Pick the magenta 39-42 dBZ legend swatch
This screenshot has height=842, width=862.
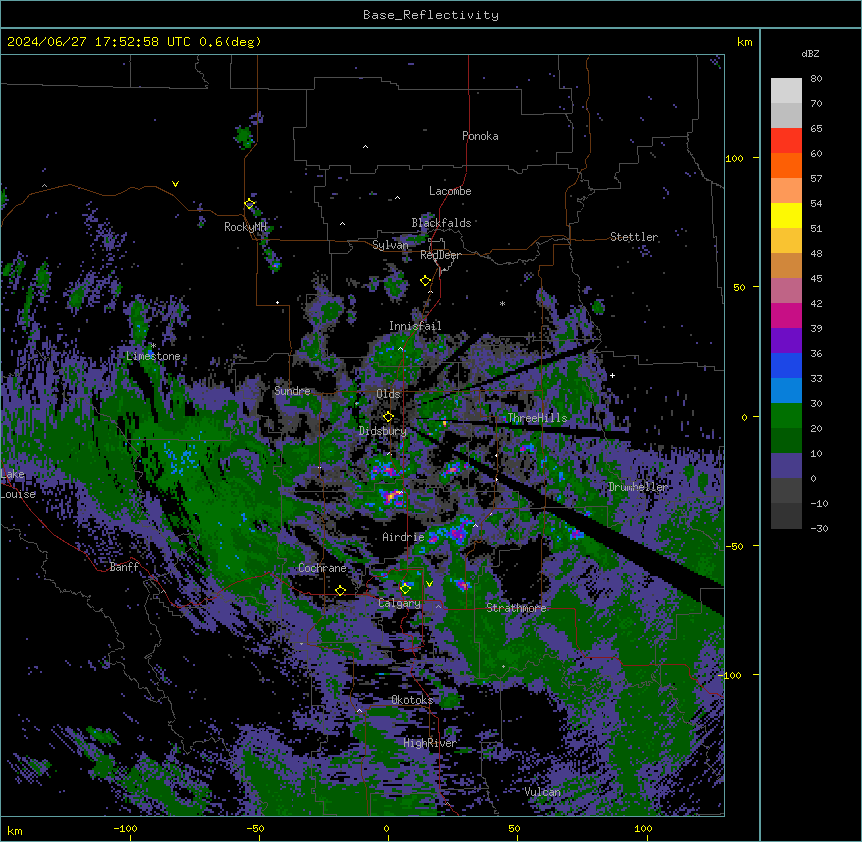pyautogui.click(x=786, y=315)
